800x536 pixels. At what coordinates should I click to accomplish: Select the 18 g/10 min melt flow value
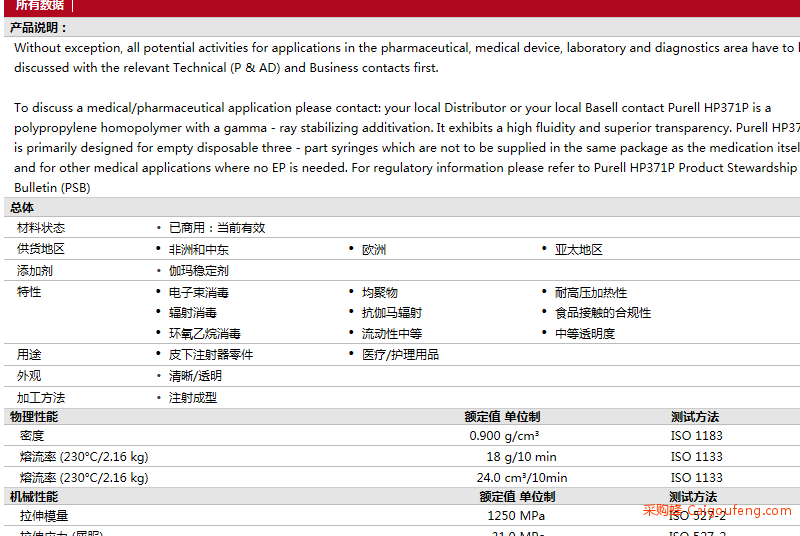point(521,456)
